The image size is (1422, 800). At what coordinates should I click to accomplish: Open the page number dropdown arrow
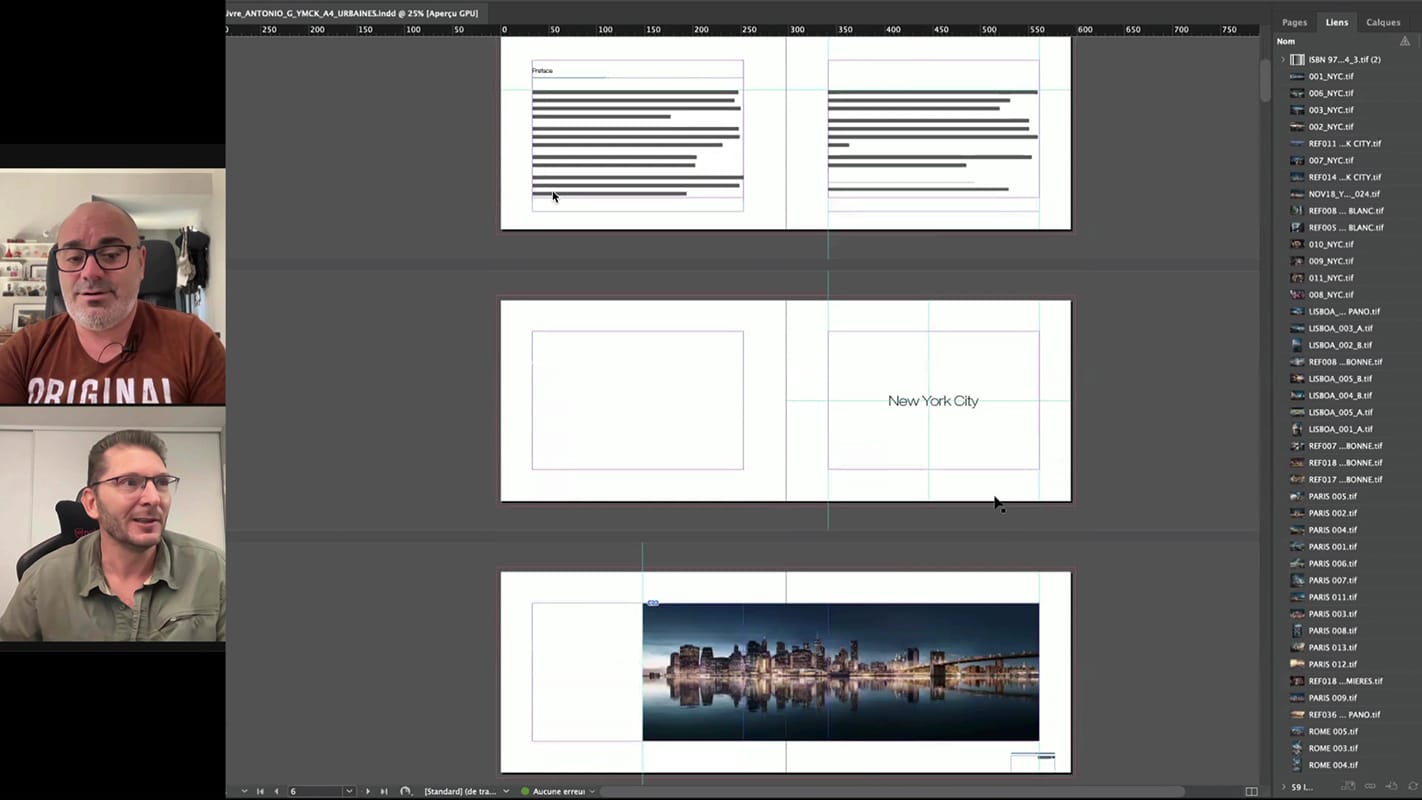point(349,791)
